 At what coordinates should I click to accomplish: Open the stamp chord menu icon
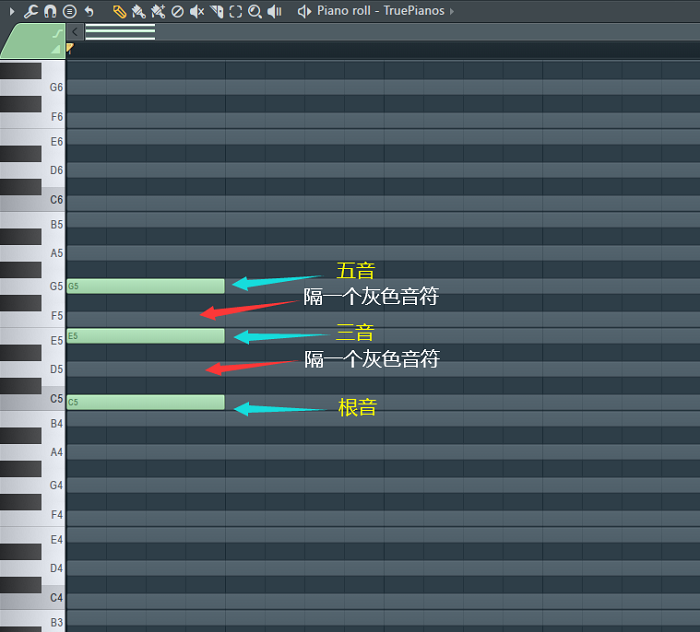(70, 11)
